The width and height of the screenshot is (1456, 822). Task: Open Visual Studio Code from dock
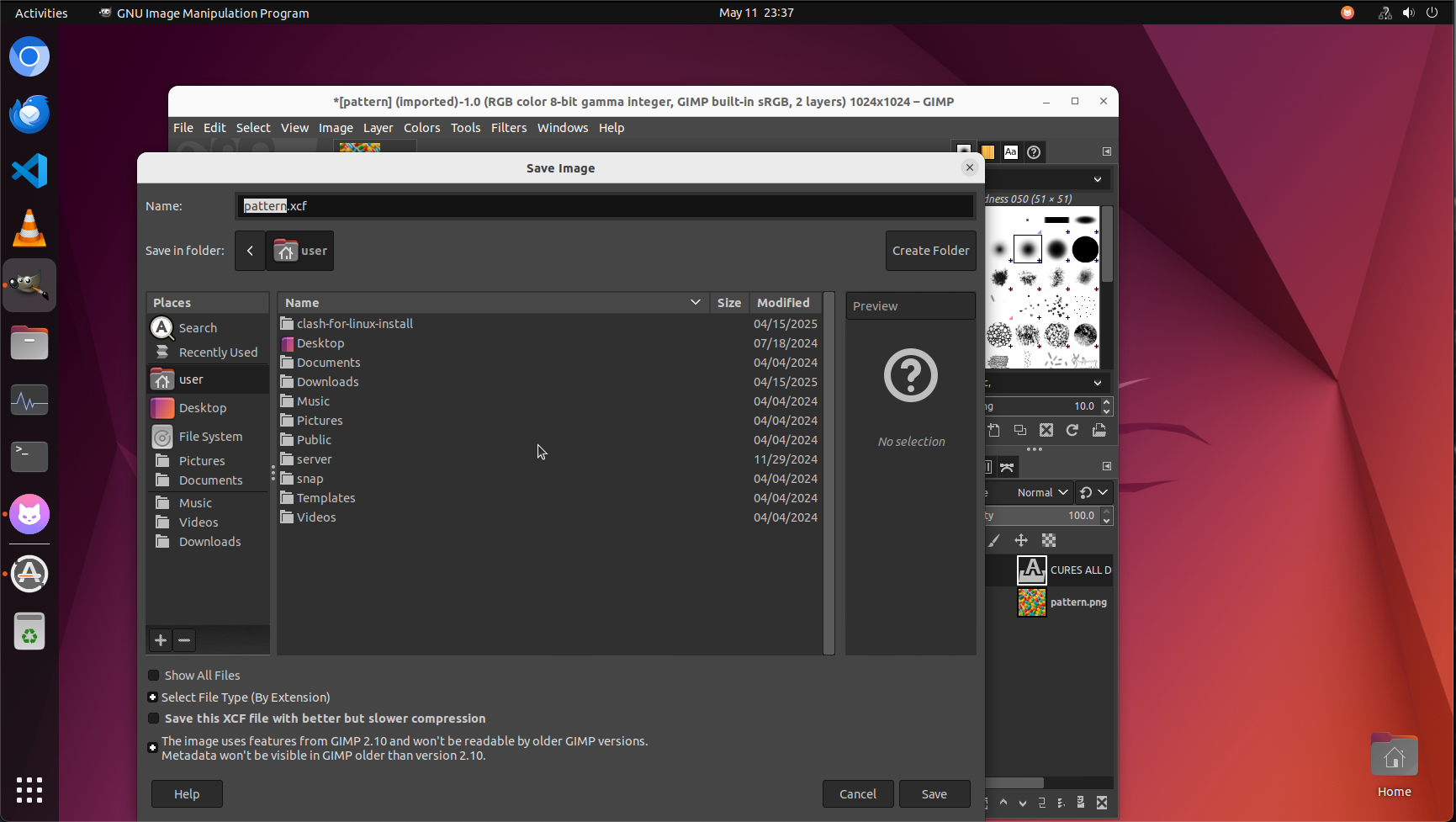click(x=29, y=172)
